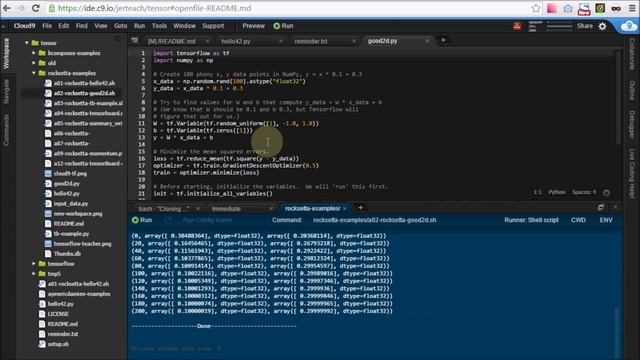
Task: Open the Chrome hamburger menu
Action: pos(632,8)
